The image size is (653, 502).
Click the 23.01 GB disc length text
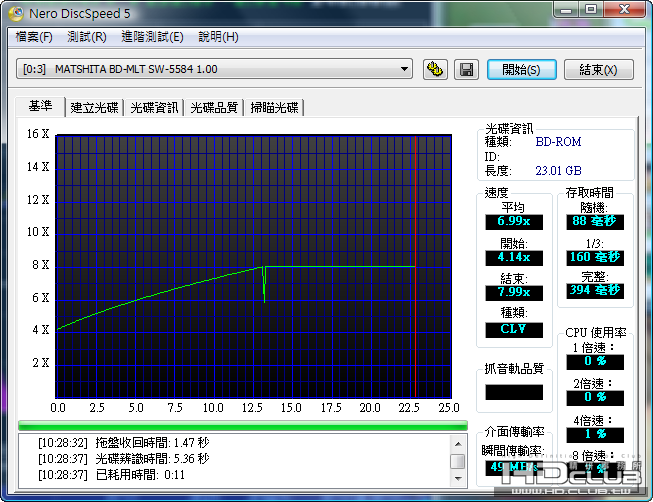(x=558, y=171)
